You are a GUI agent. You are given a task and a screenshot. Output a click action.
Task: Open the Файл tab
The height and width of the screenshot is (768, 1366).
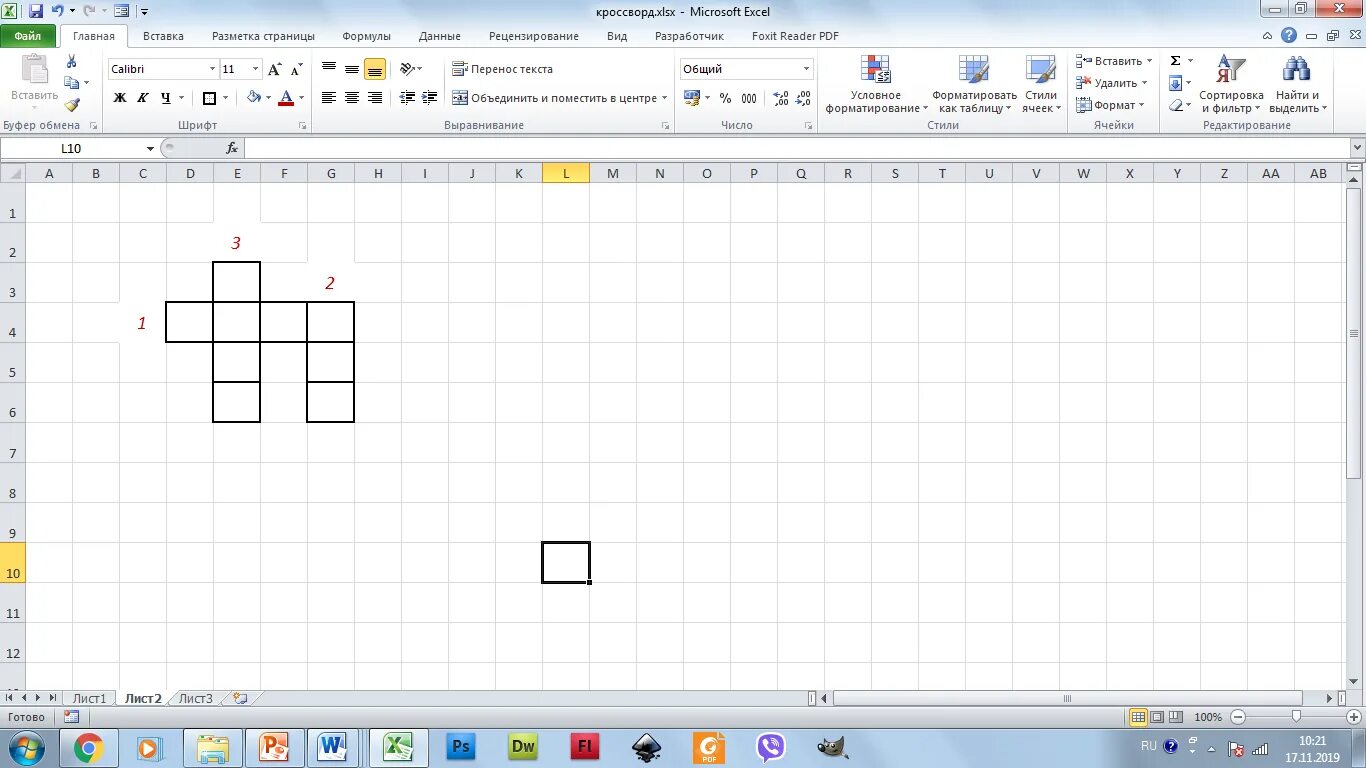28,36
